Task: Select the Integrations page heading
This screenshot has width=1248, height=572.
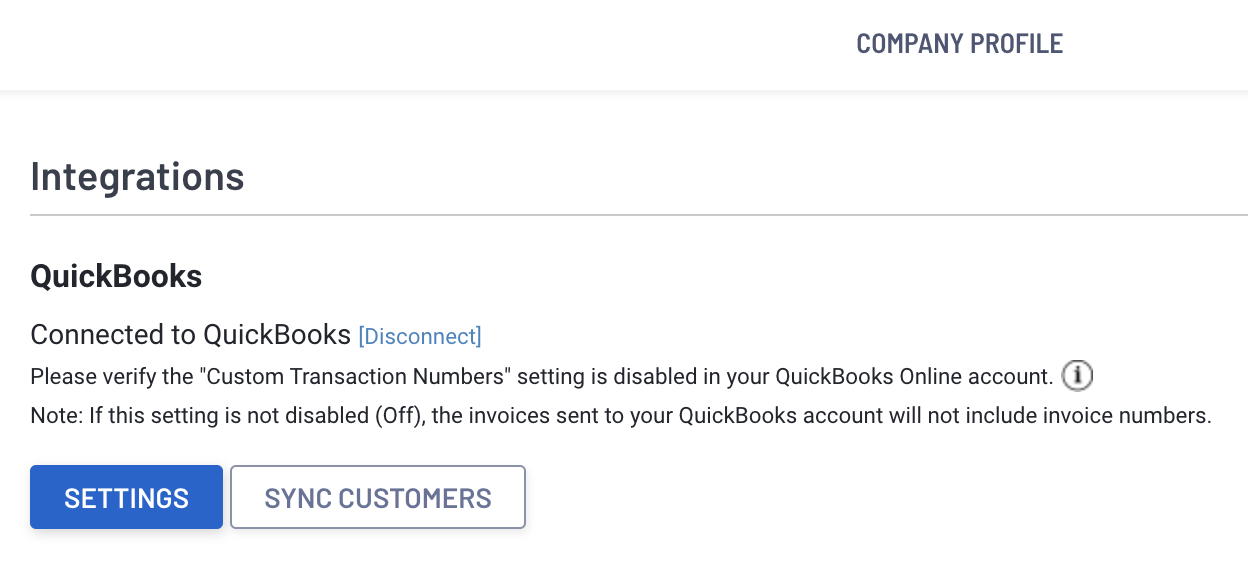Action: click(x=138, y=176)
